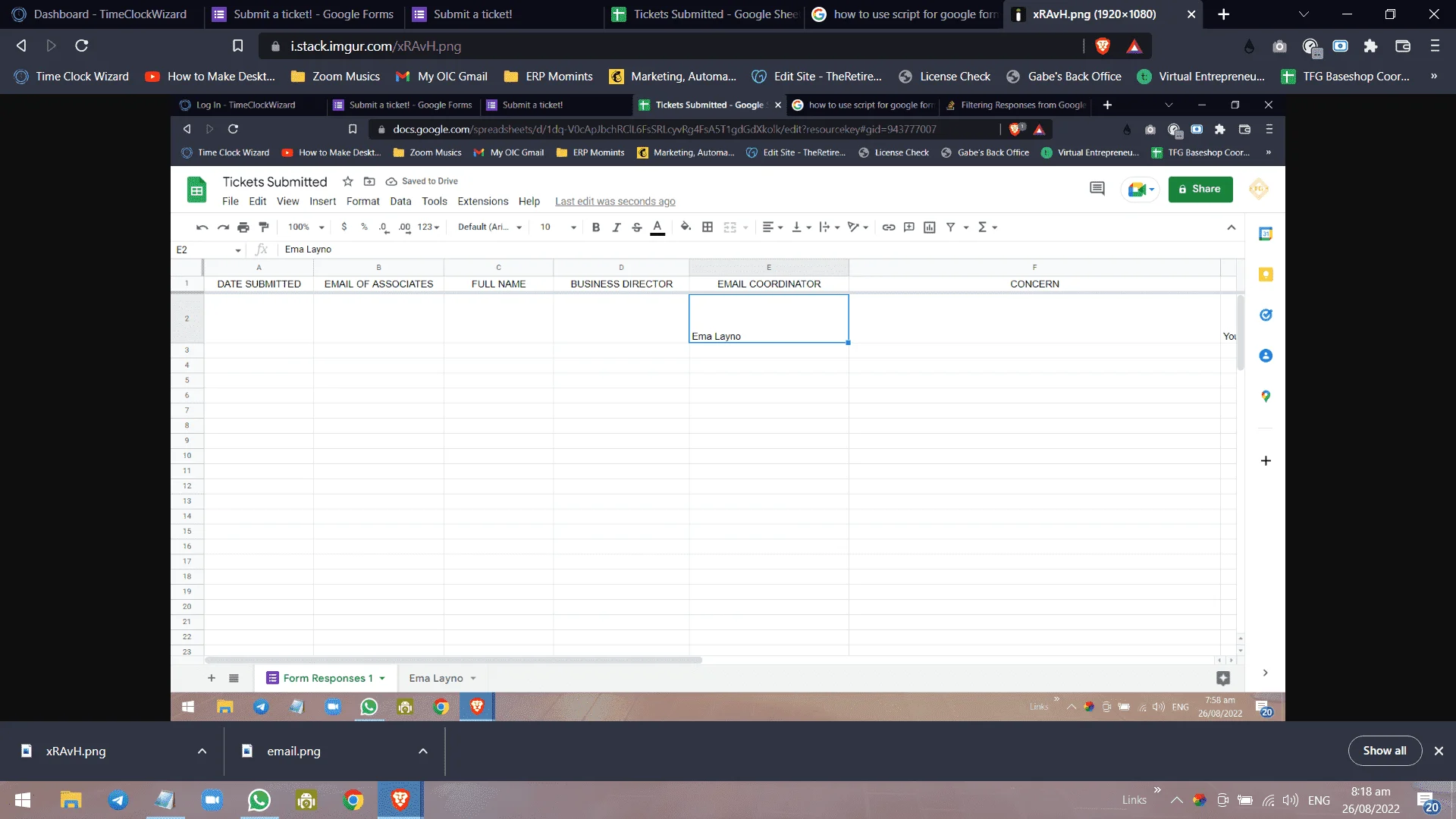The height and width of the screenshot is (819, 1456).
Task: Reload the xRAvH.png page in outer browser
Action: [82, 46]
